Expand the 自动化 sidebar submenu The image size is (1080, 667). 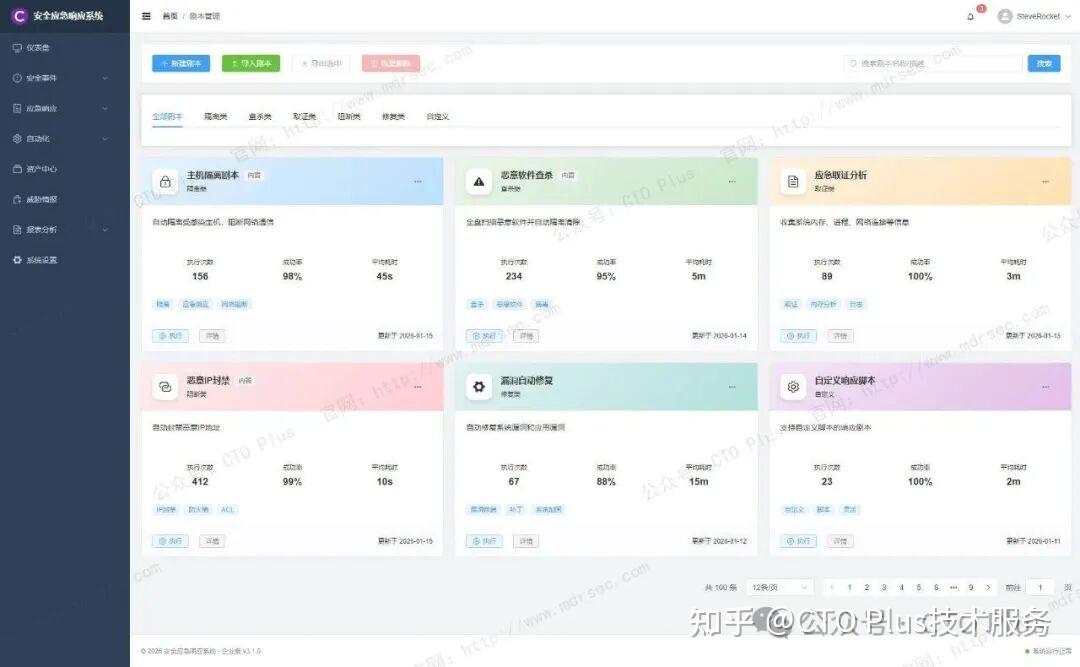105,138
